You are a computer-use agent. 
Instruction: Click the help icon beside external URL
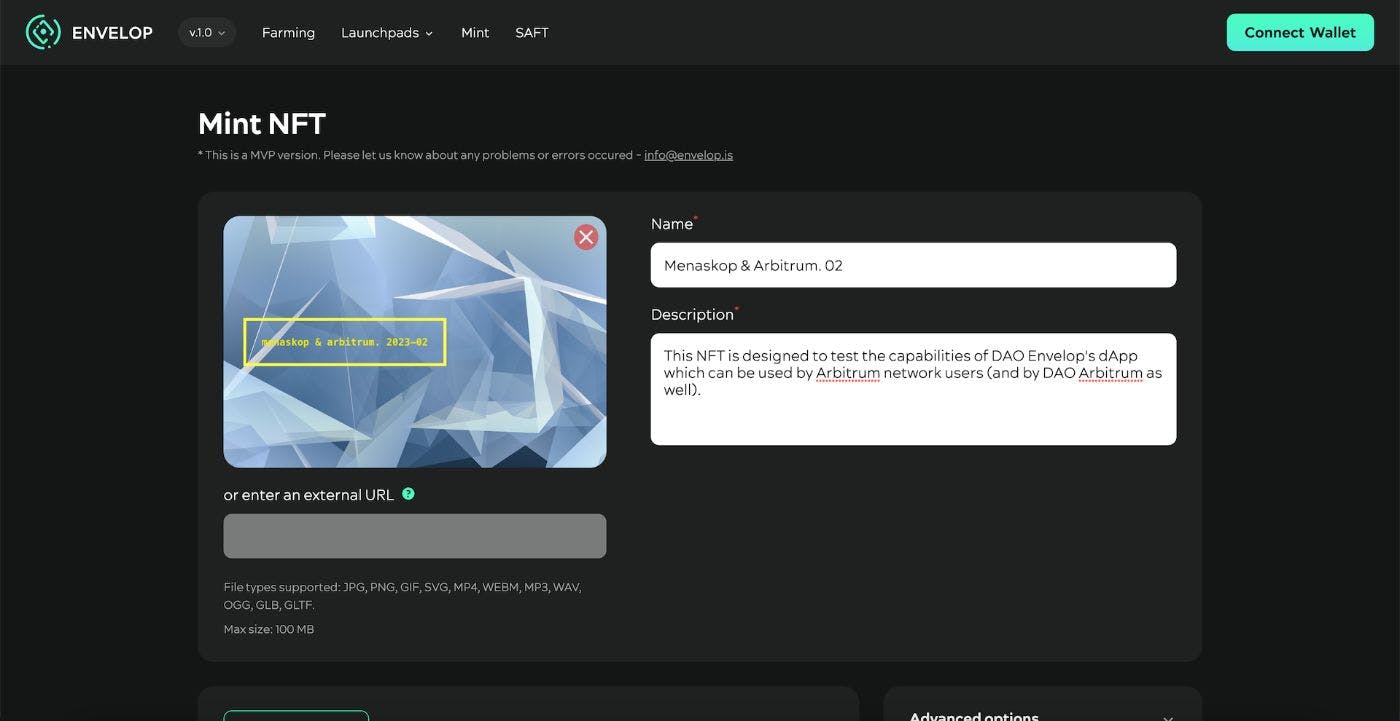pyautogui.click(x=408, y=494)
